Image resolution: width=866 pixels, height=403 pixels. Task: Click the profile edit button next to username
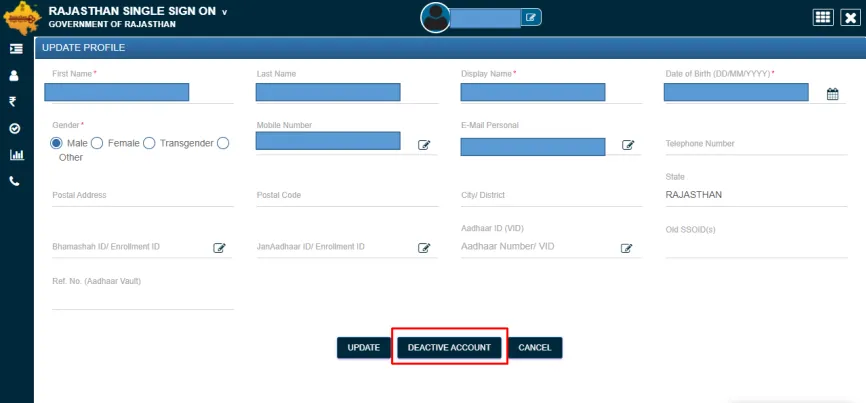click(532, 17)
